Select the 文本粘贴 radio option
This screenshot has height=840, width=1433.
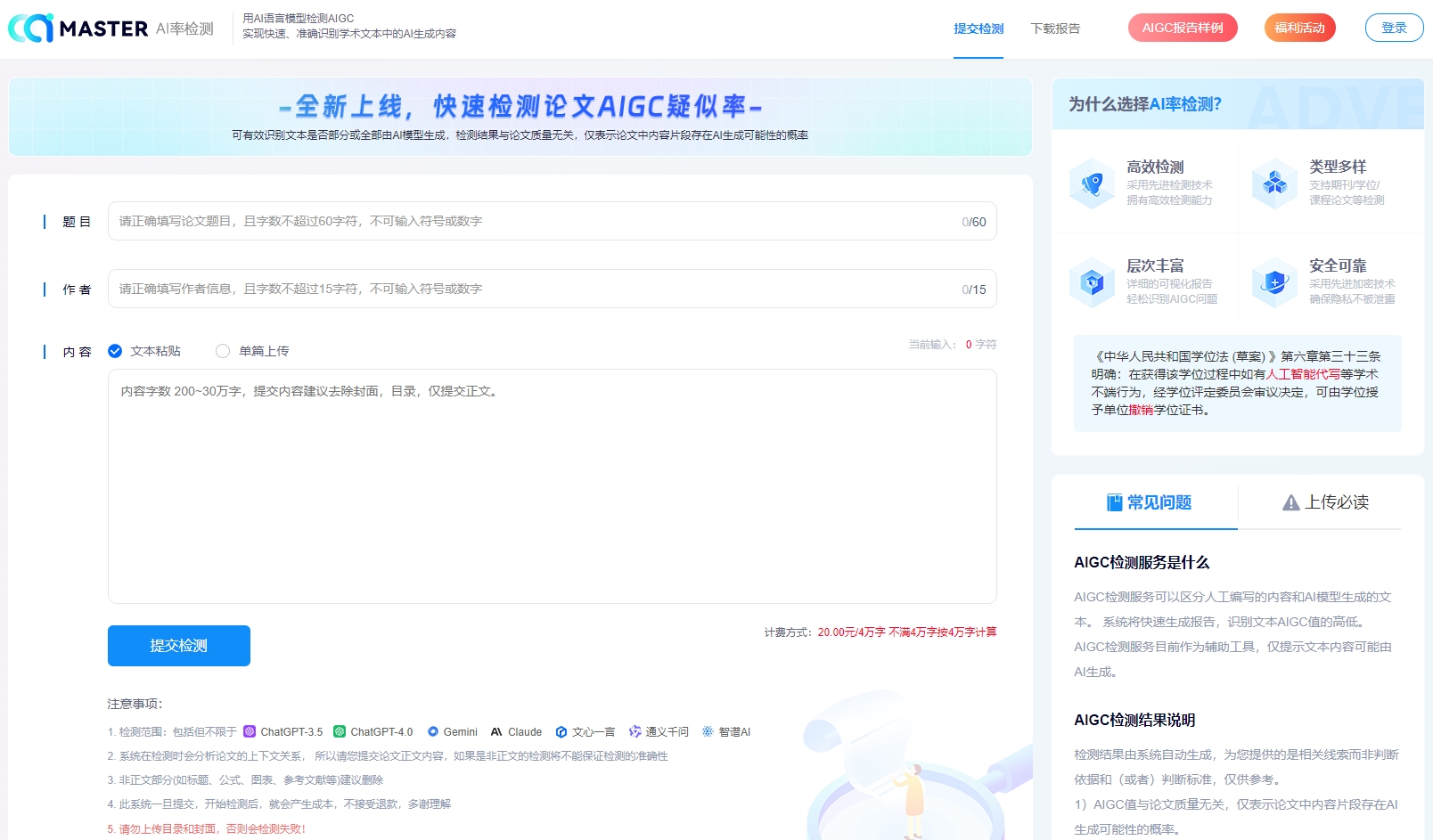pos(115,351)
